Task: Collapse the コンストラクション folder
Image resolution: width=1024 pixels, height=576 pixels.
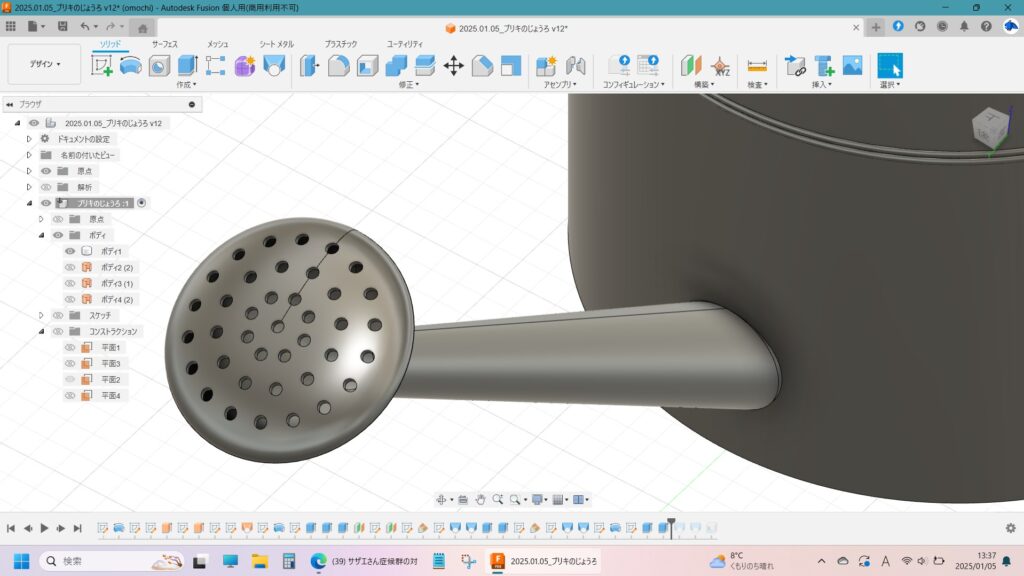Action: (41, 331)
